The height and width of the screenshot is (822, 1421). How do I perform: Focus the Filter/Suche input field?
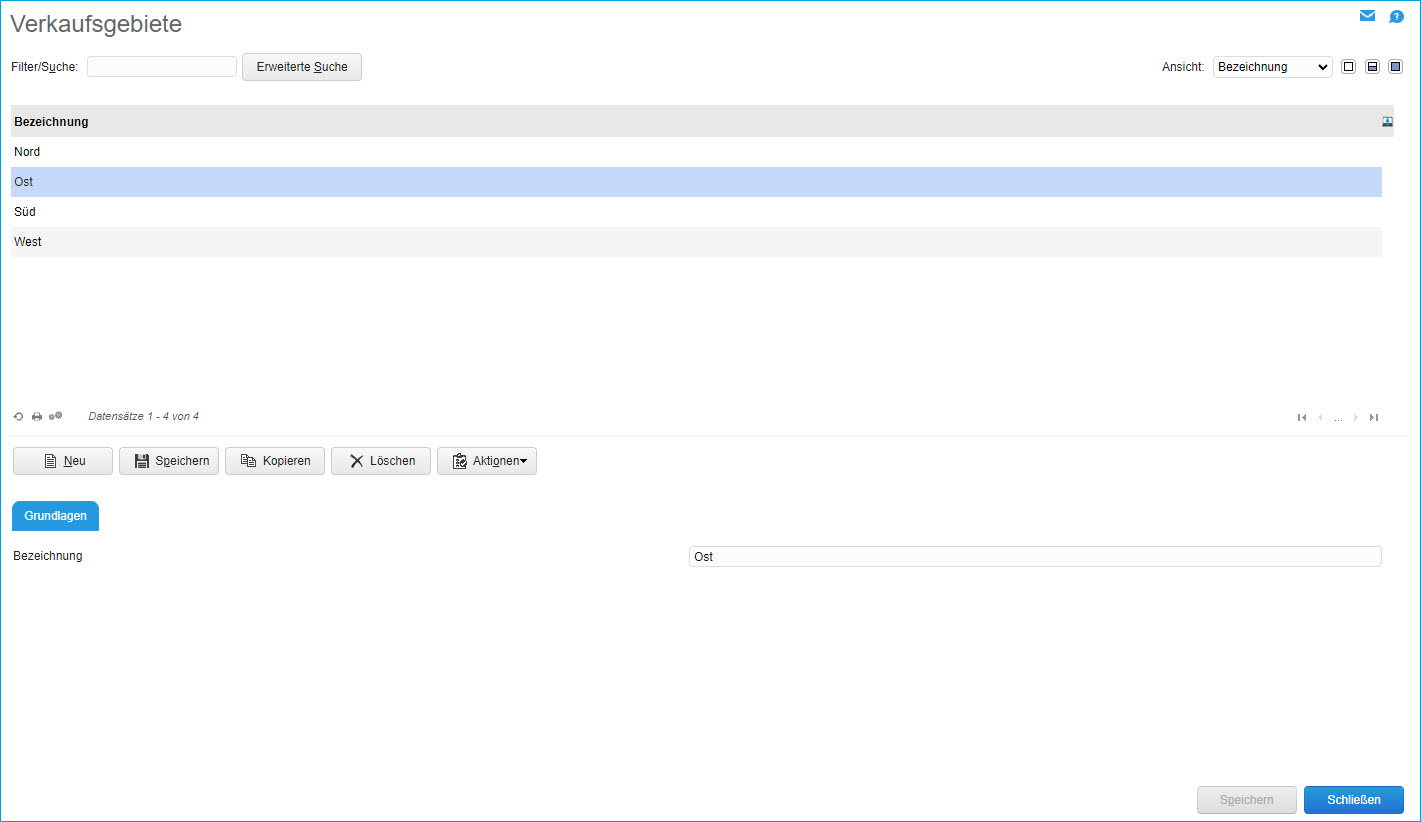[162, 67]
